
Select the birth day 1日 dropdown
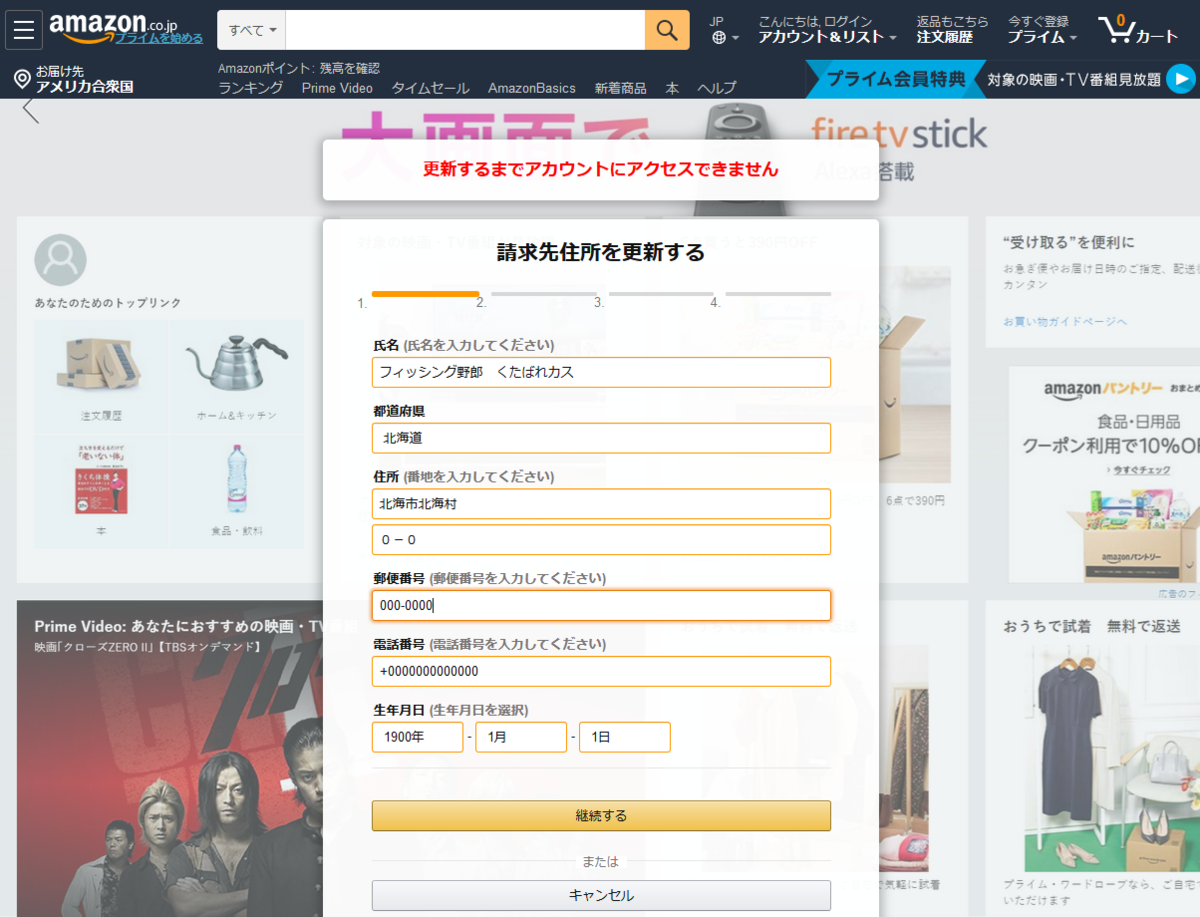click(x=625, y=737)
